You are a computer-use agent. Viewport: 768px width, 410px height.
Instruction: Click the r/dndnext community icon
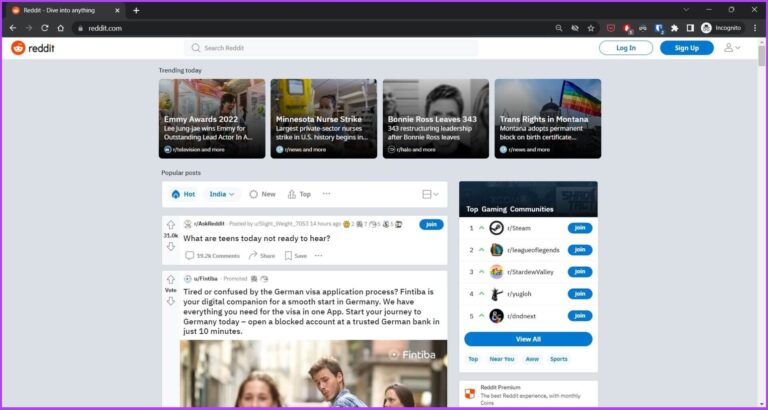pos(496,316)
